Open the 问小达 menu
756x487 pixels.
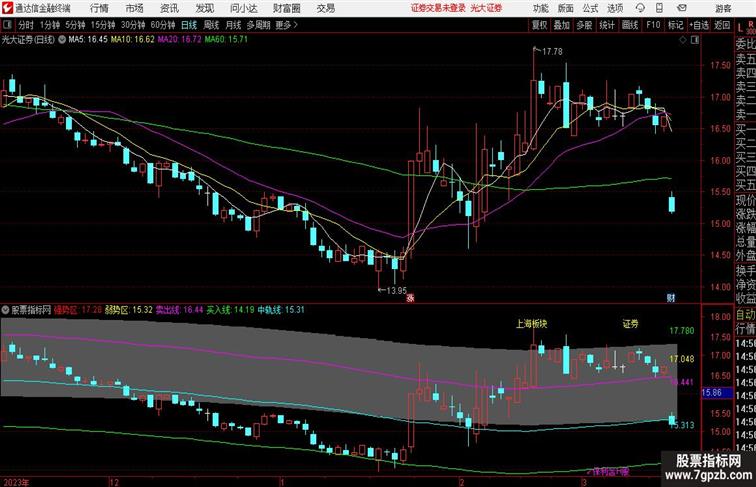tap(243, 8)
